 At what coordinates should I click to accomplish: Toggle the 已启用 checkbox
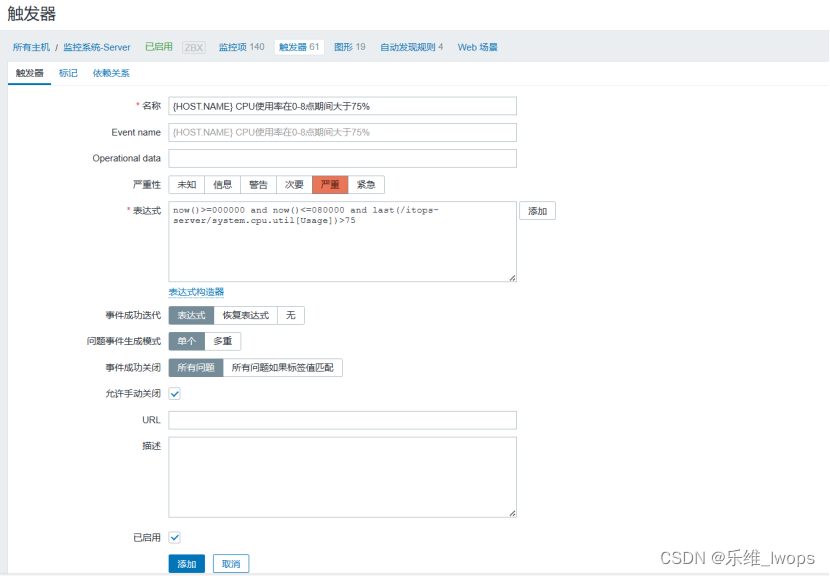click(x=175, y=537)
